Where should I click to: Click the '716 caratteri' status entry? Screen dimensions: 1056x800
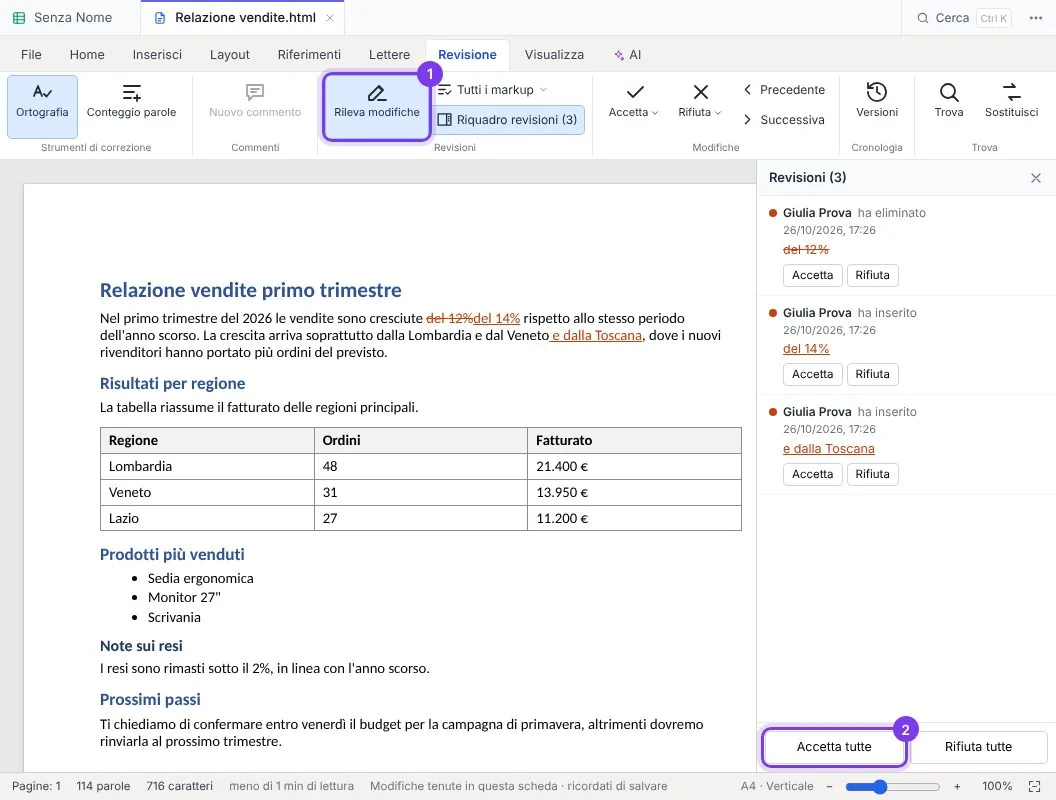click(180, 787)
